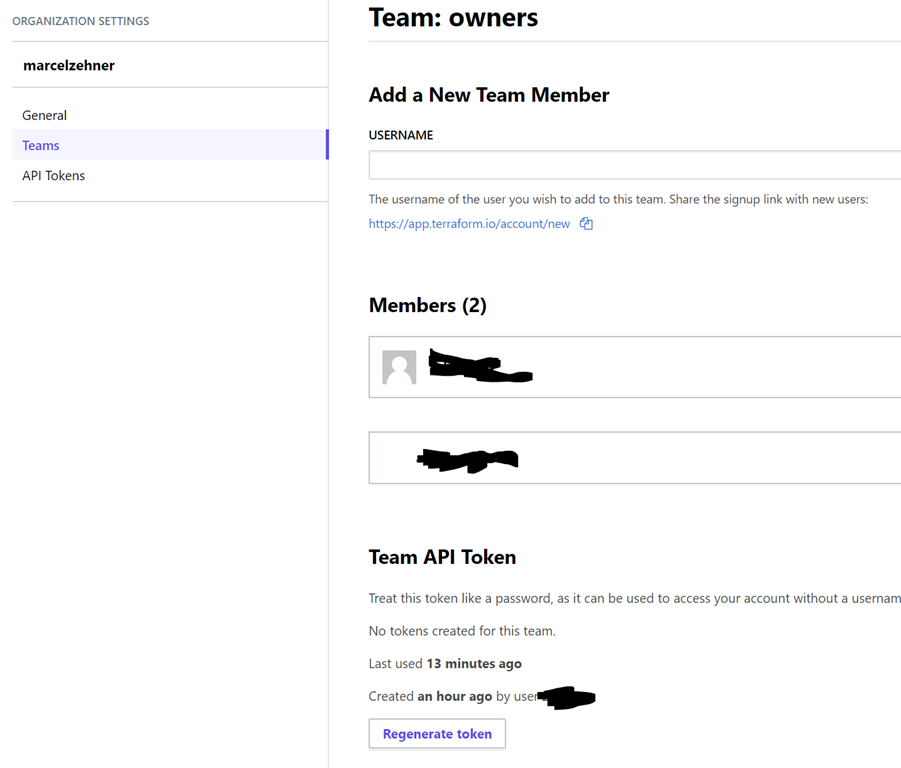
Task: Click the 'Add a New Team Member' heading
Action: pyautogui.click(x=489, y=95)
